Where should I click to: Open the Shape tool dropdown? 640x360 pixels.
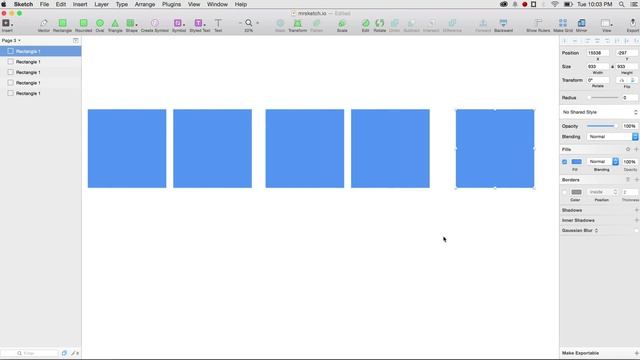point(131,25)
